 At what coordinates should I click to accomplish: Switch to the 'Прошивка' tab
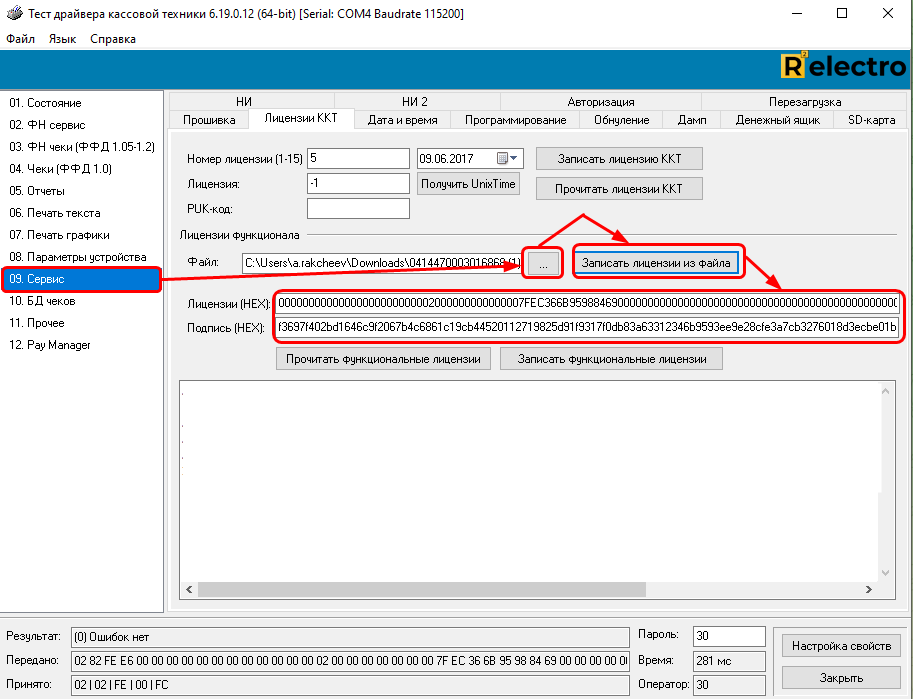210,120
